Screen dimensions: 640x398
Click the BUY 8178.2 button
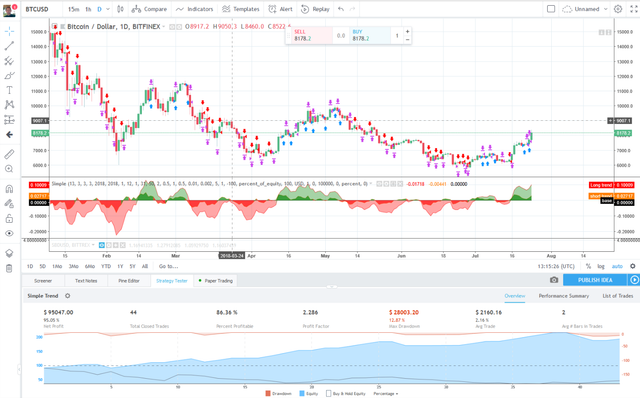370,36
